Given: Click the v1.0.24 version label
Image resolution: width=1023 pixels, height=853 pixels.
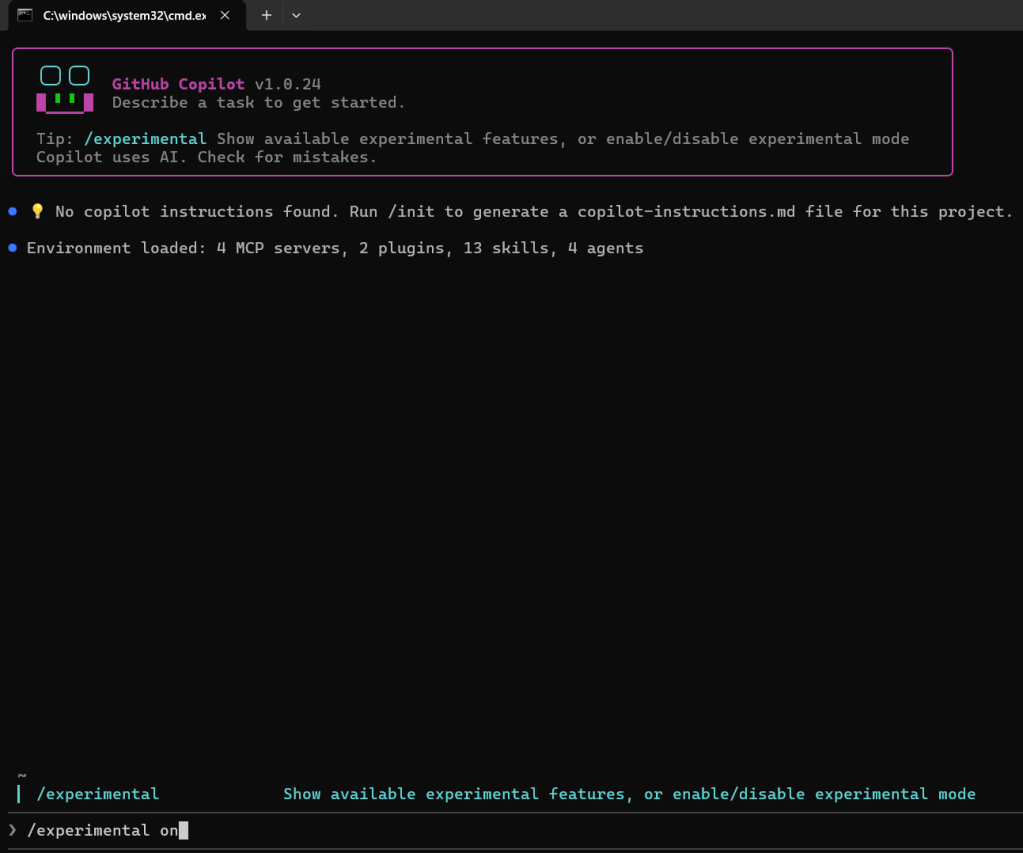Looking at the screenshot, I should (x=288, y=85).
